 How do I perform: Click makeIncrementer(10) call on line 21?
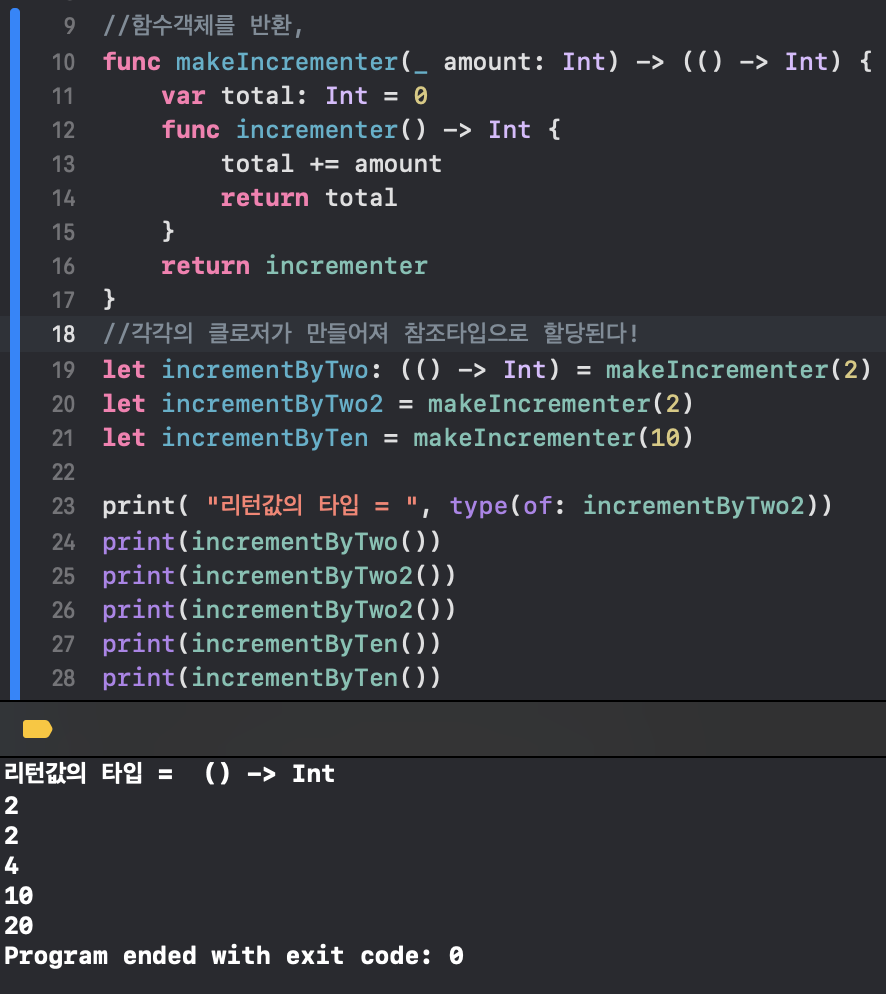[553, 438]
